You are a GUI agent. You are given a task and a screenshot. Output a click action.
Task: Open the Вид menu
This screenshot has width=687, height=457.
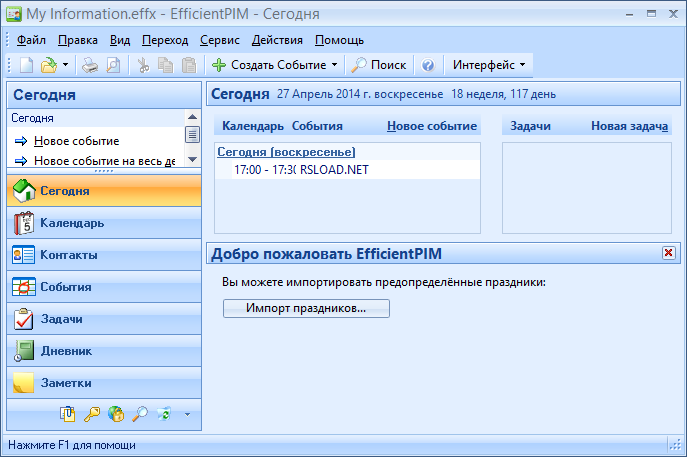pos(120,40)
